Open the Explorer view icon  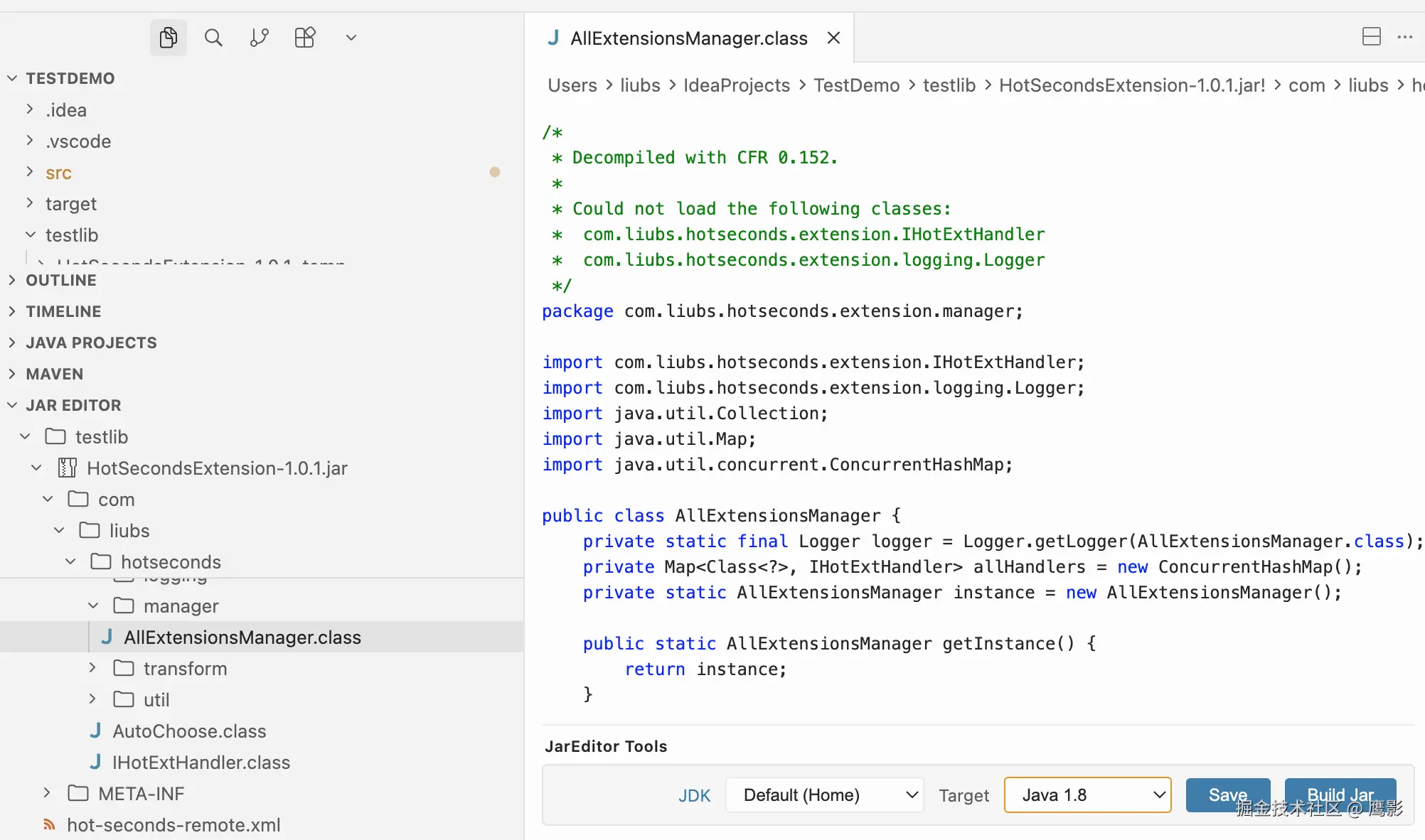[169, 38]
